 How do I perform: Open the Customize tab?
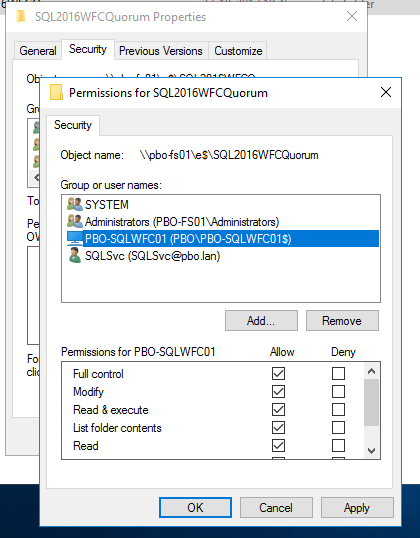238,51
